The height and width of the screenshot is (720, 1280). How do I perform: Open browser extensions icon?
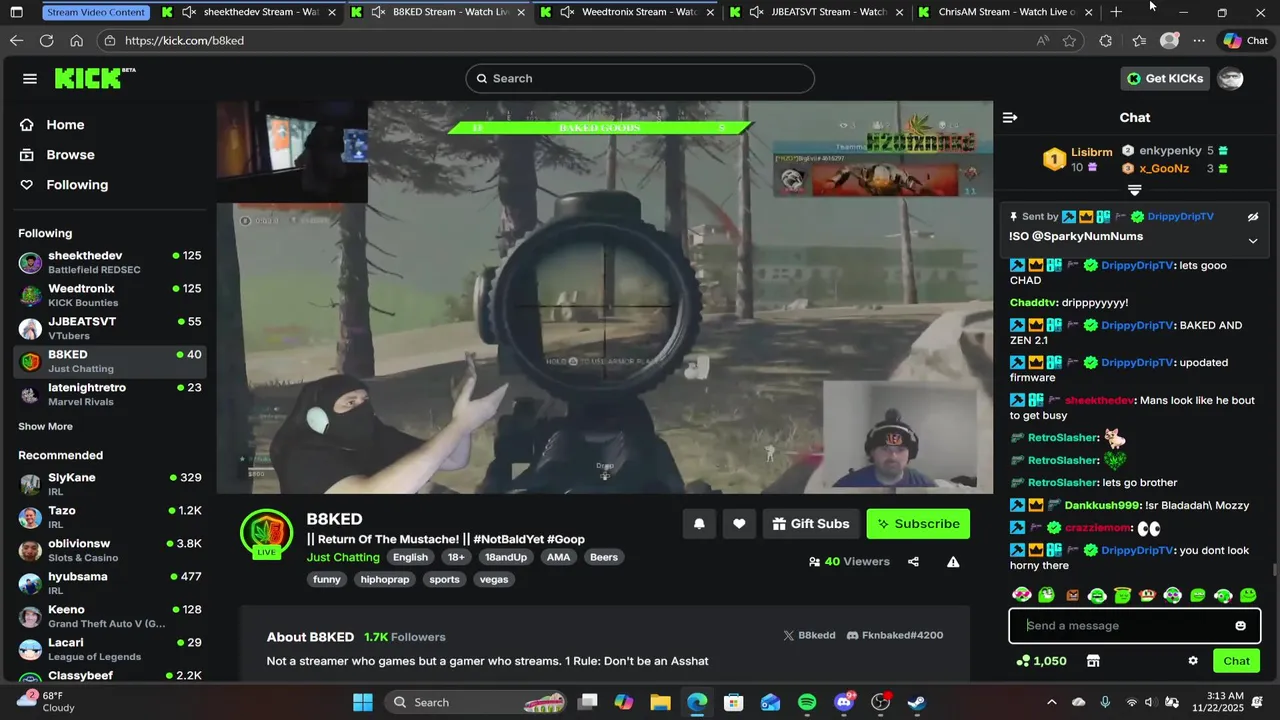(x=1105, y=41)
